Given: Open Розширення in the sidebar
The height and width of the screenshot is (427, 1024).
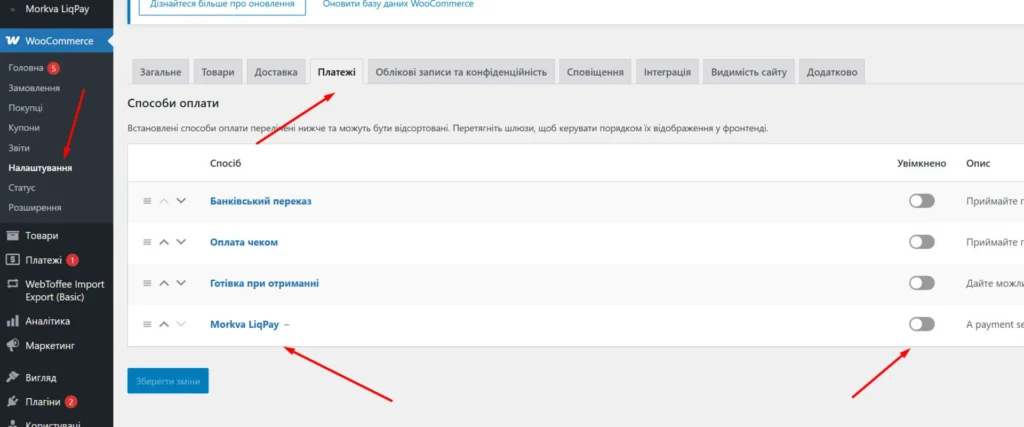Looking at the screenshot, I should tap(35, 208).
